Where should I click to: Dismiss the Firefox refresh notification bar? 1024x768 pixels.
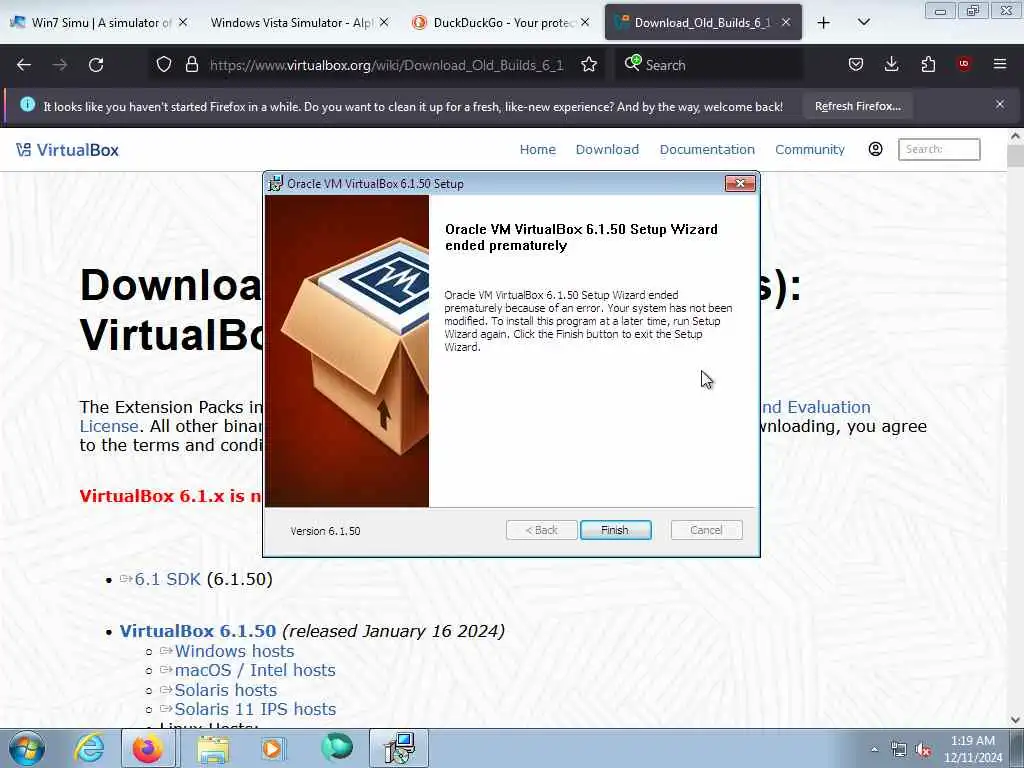pyautogui.click(x=1000, y=104)
